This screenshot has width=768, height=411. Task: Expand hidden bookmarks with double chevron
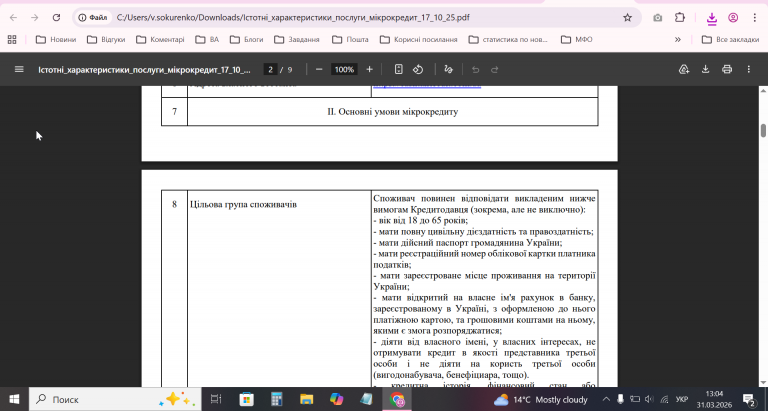678,40
